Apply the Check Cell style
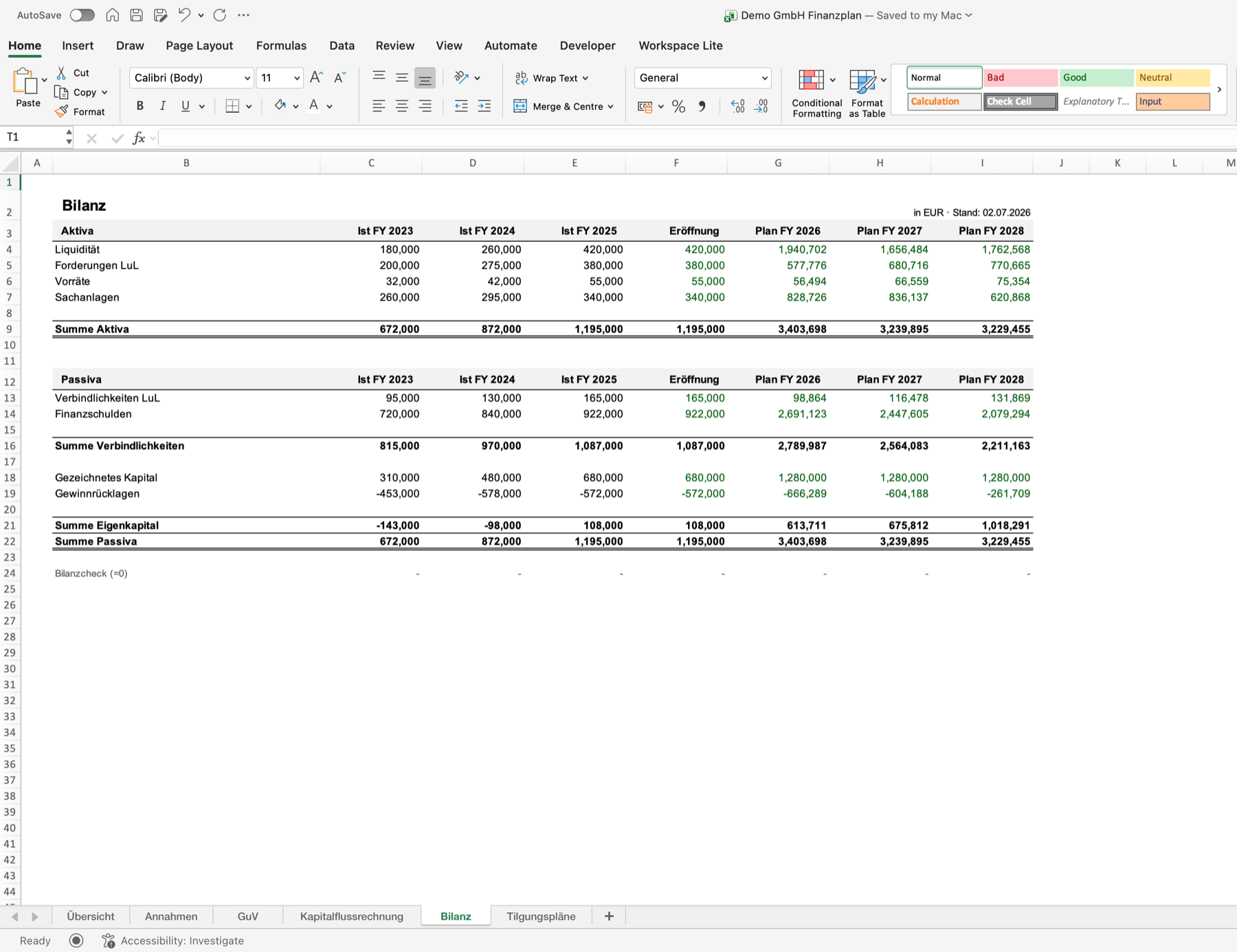1237x952 pixels. (x=1021, y=102)
